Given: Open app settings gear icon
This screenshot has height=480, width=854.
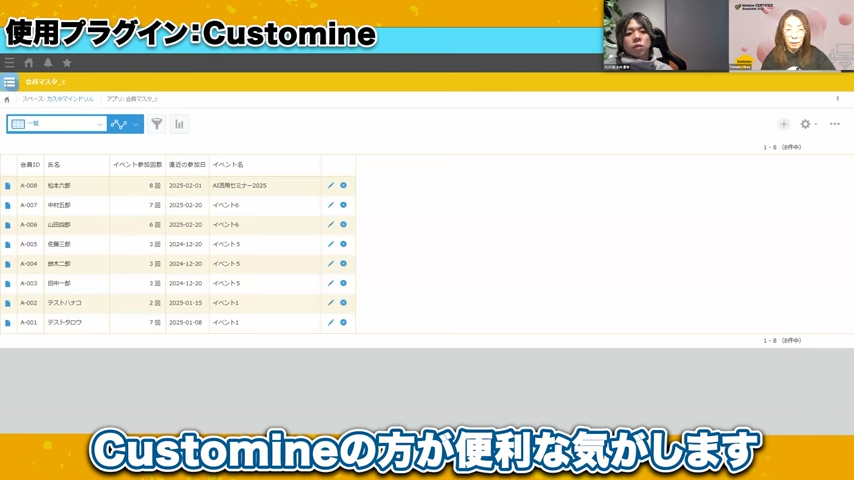Looking at the screenshot, I should pos(805,124).
